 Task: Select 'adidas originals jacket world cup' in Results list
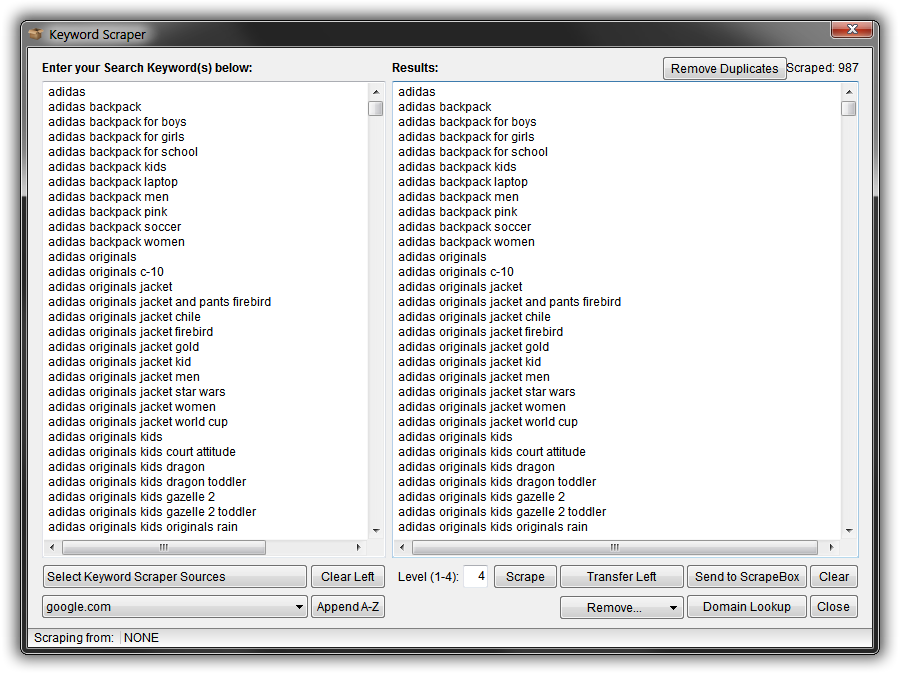point(488,422)
